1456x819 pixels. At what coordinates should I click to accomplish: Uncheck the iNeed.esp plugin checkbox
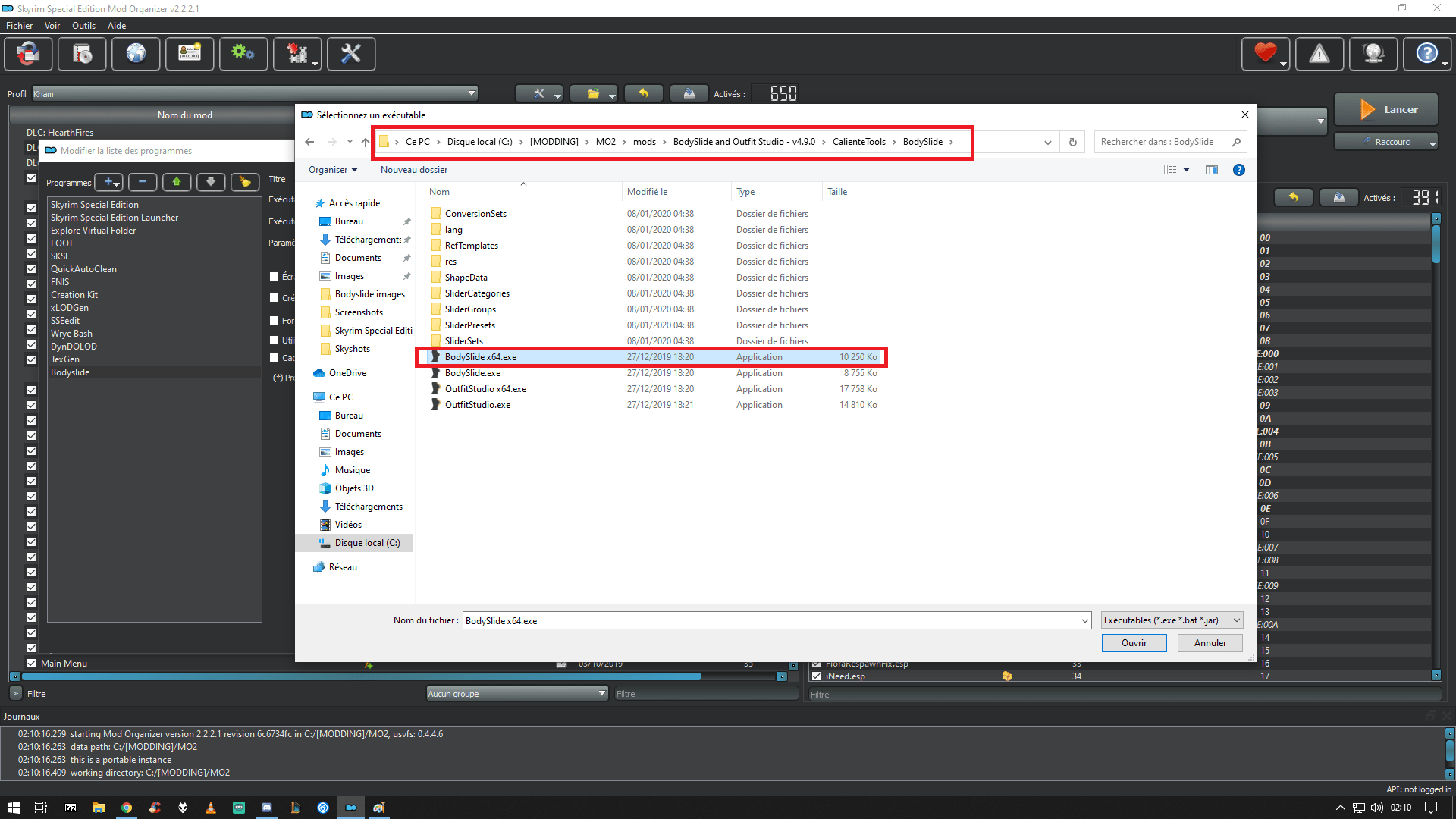816,676
